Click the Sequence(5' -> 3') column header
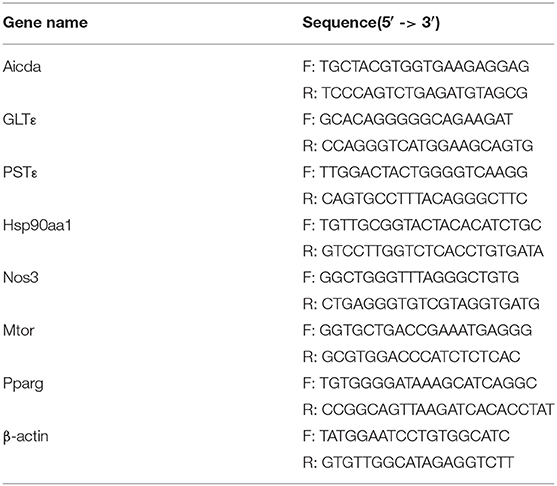 [x=371, y=23]
